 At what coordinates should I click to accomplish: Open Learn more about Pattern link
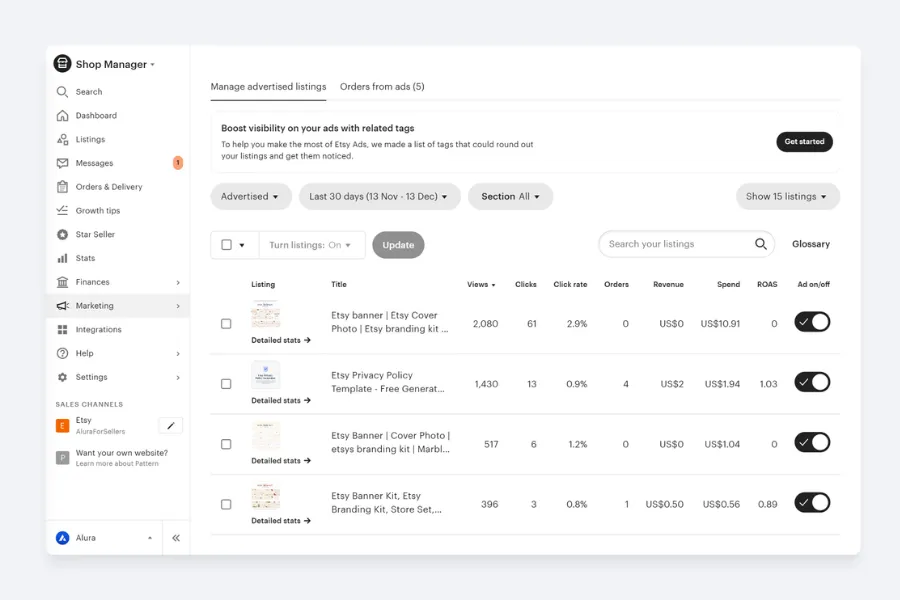pos(117,464)
